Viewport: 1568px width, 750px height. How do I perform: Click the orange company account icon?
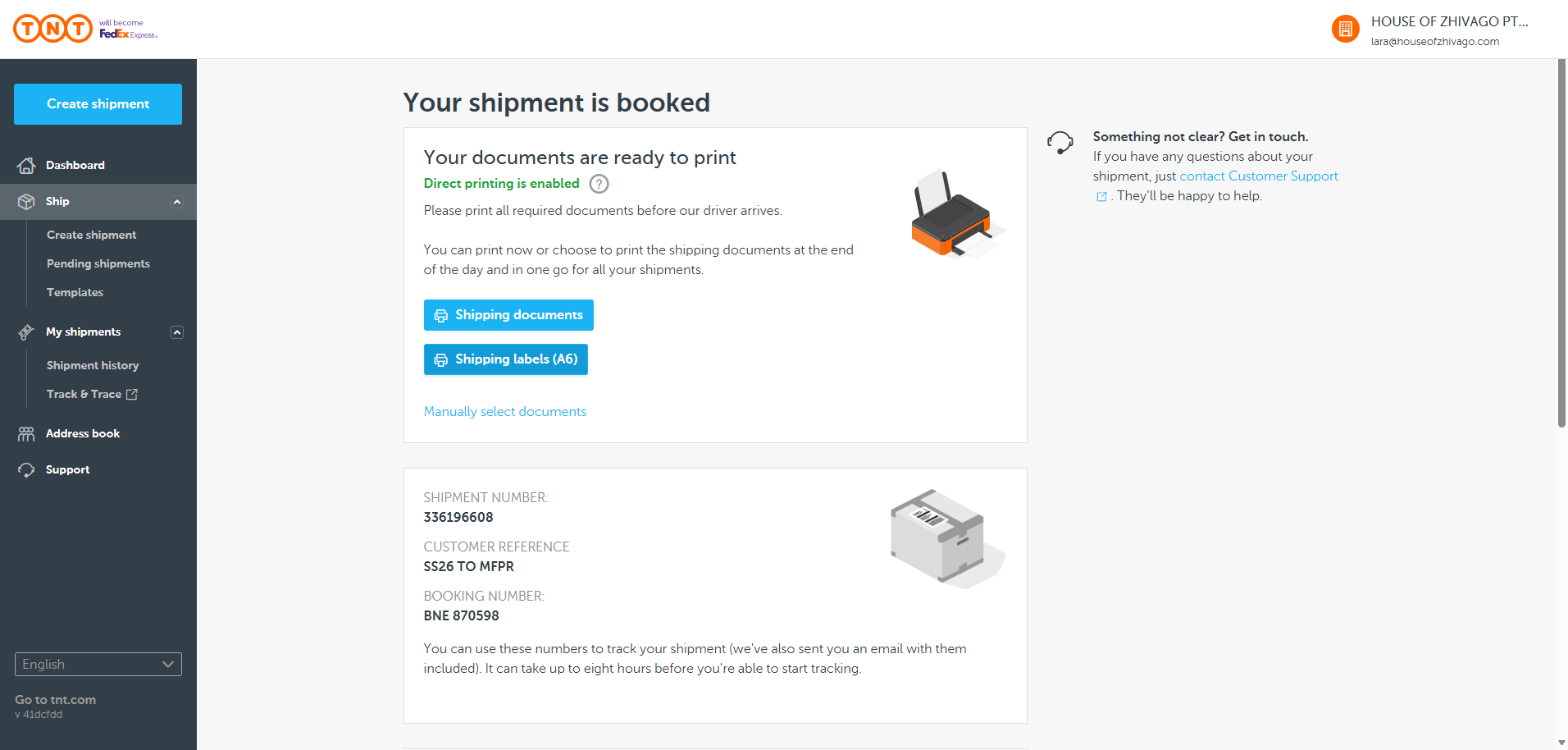pos(1345,30)
